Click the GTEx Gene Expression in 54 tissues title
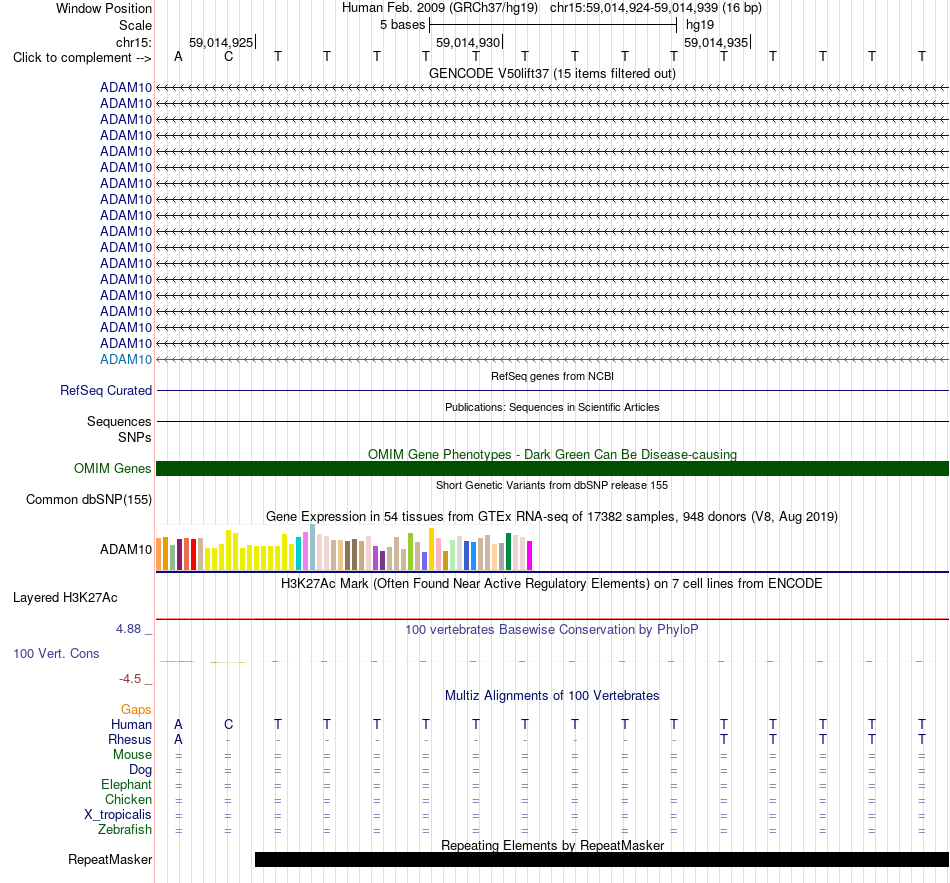Viewport: 950px width, 883px height. [x=552, y=516]
